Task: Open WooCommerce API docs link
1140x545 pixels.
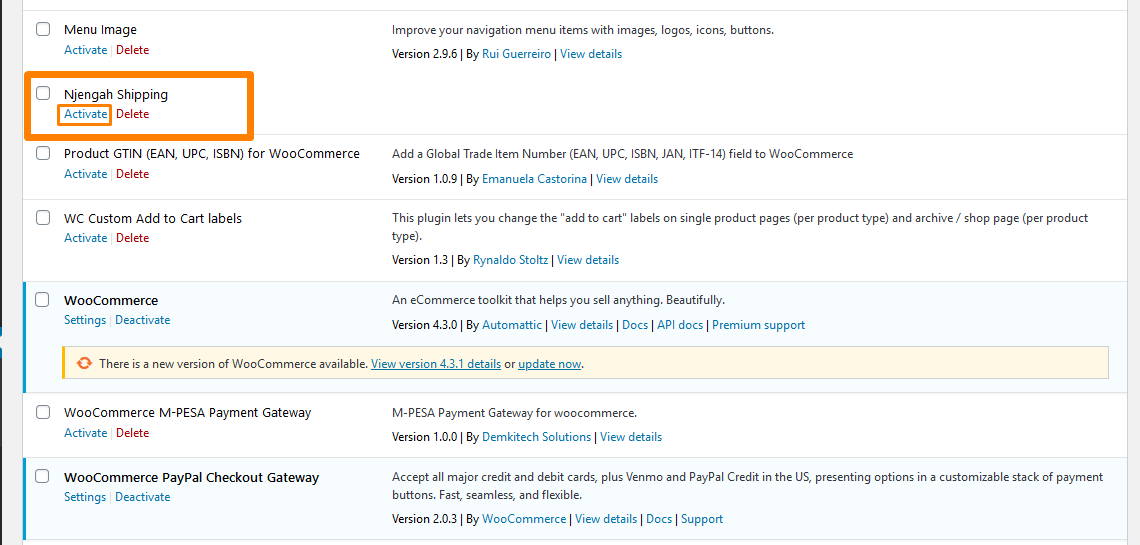Action: pyautogui.click(x=680, y=325)
